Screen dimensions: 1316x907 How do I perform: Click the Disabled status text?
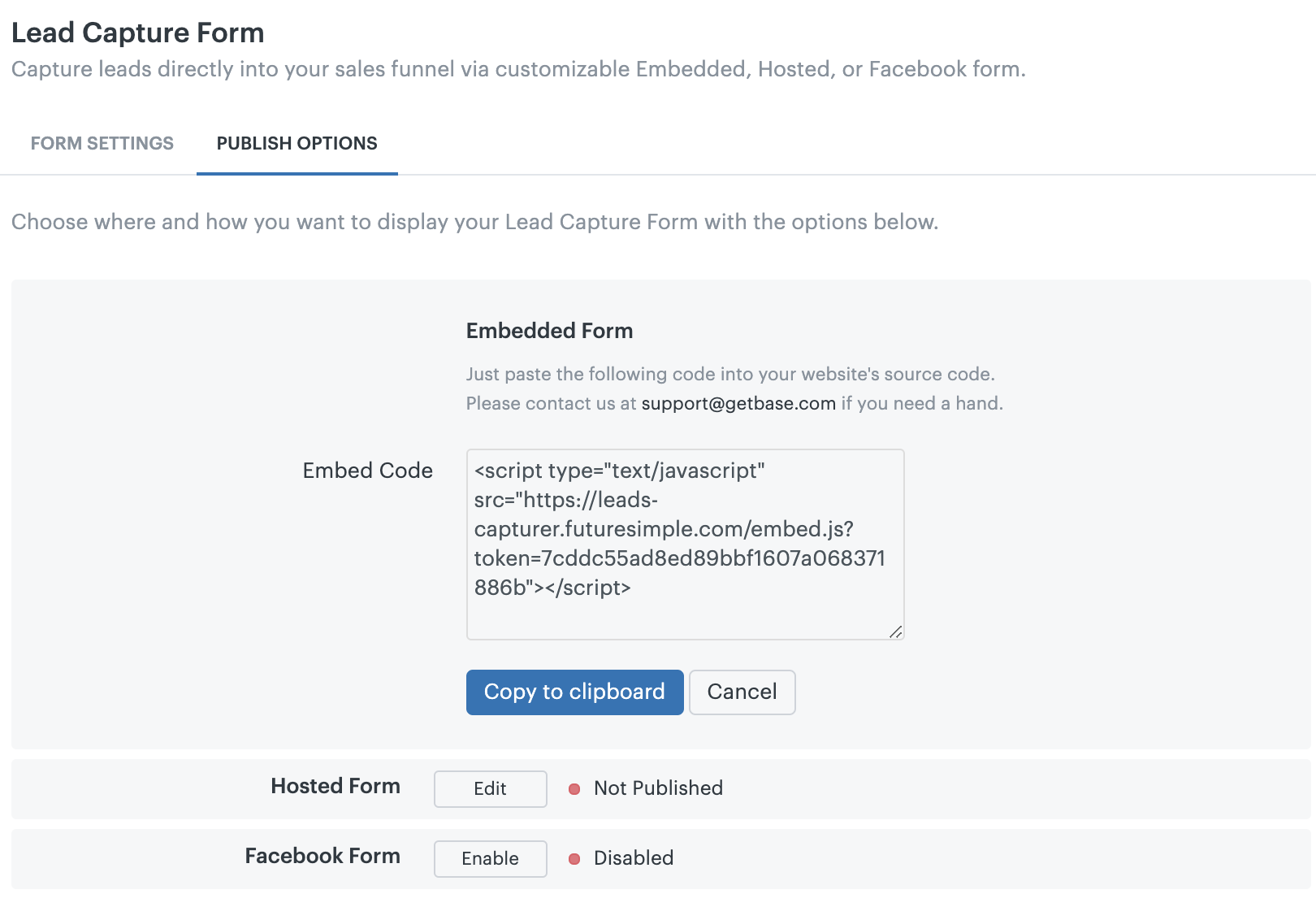[634, 858]
